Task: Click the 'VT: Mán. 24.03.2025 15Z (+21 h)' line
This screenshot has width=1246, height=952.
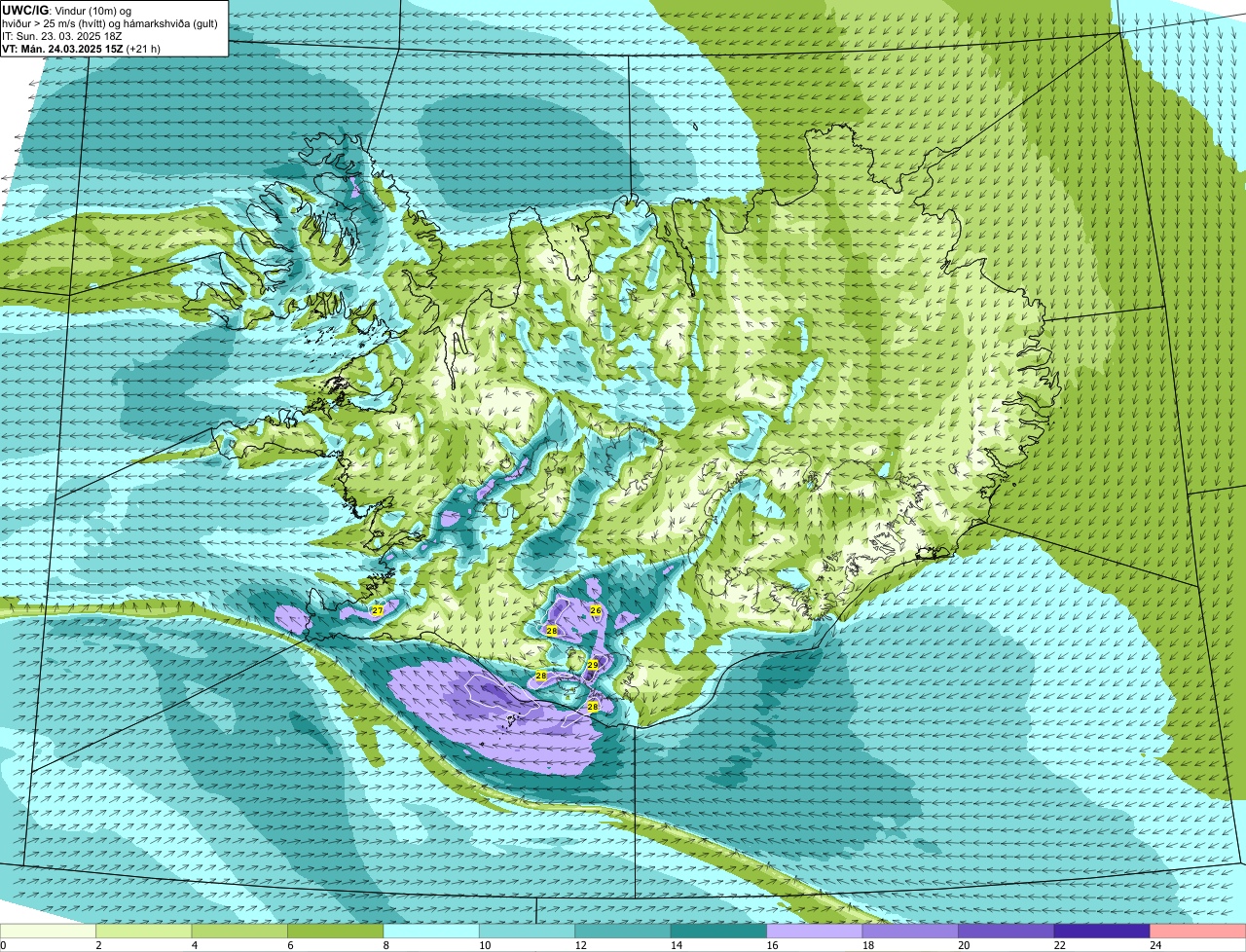Action: click(82, 48)
